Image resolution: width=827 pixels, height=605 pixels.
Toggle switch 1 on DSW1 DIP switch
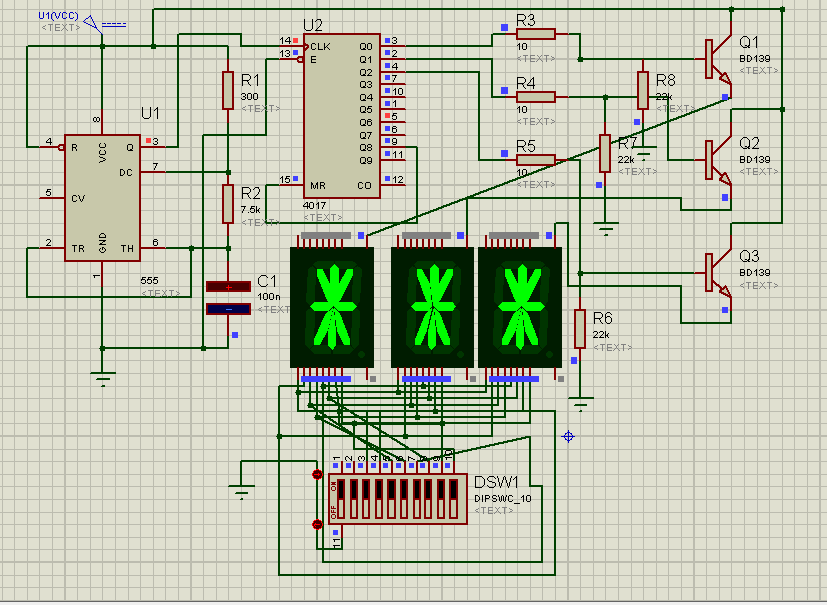pos(341,498)
